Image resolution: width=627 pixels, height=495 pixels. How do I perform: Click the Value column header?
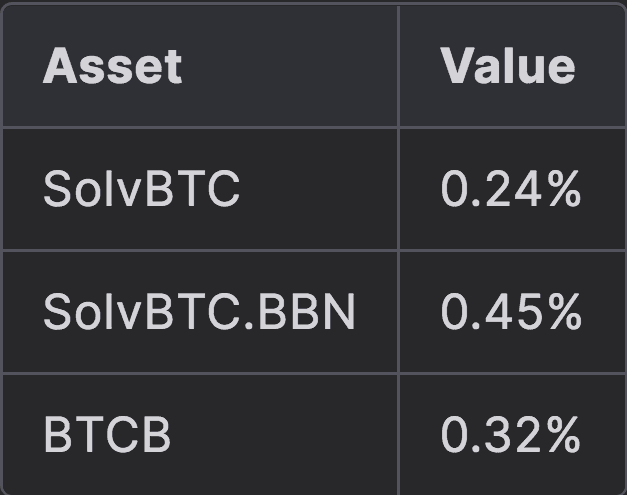[x=508, y=66]
